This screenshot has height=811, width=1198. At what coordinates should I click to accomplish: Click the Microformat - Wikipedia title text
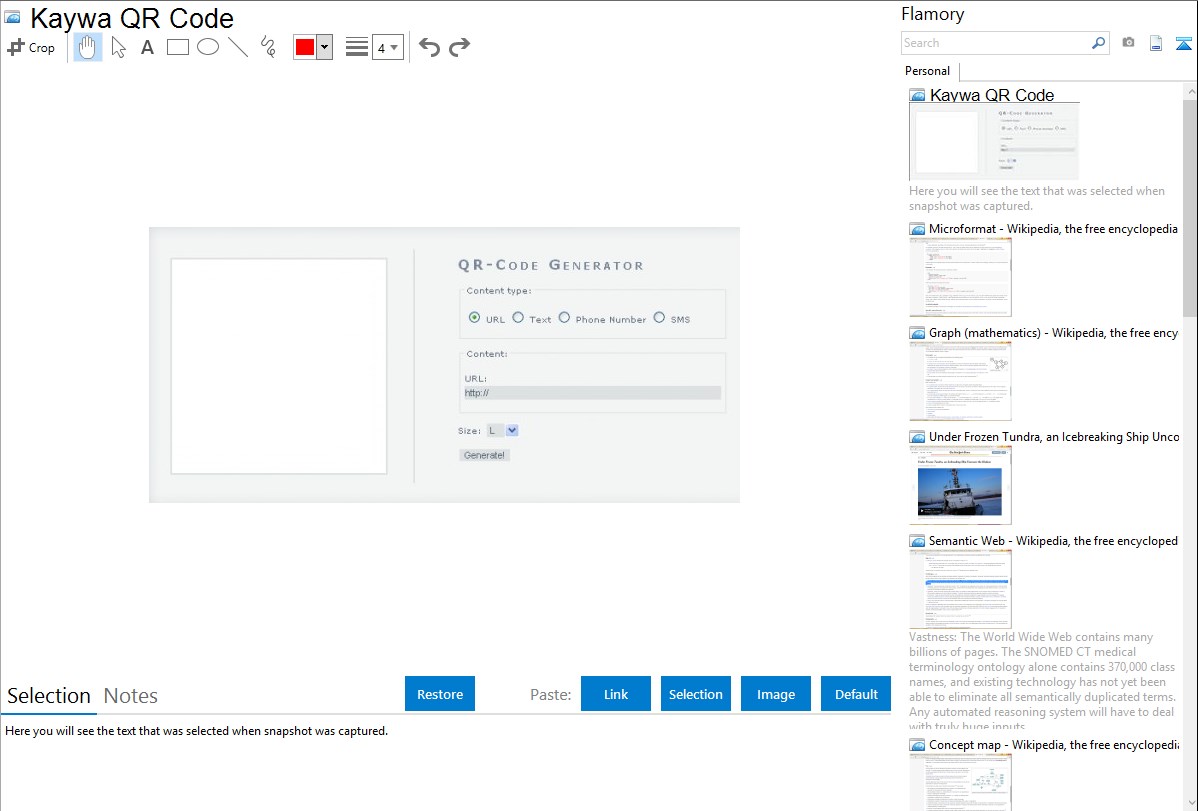point(1053,229)
